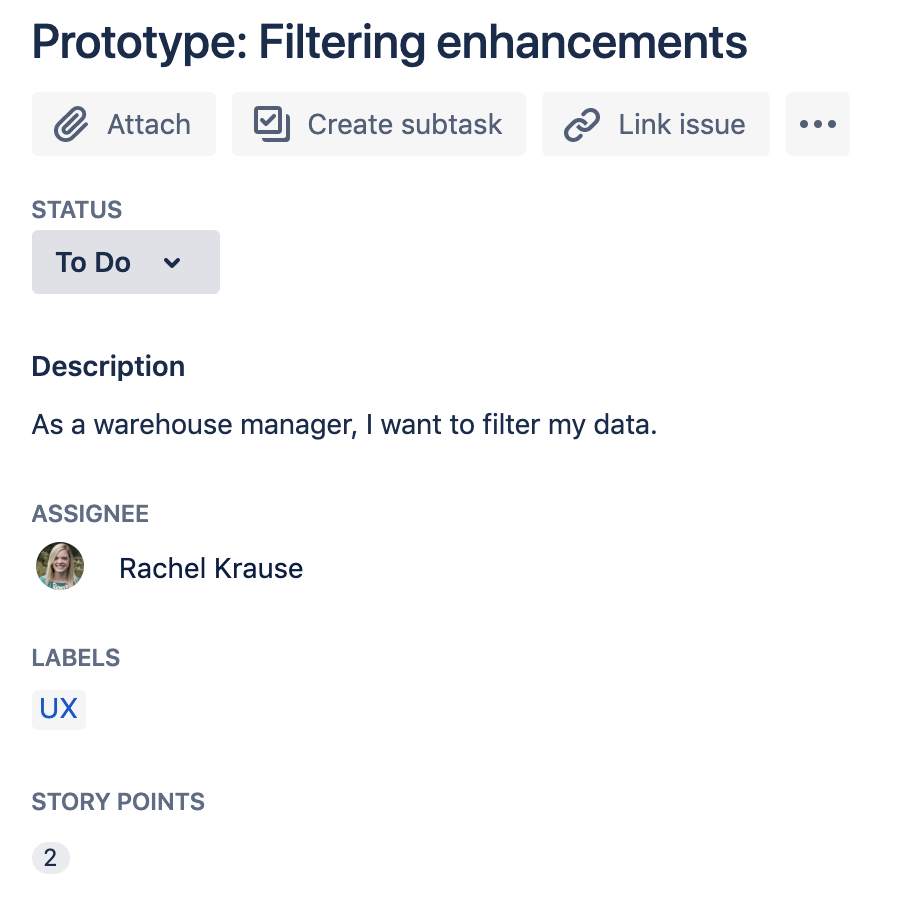Click the Description heading

[x=108, y=366]
